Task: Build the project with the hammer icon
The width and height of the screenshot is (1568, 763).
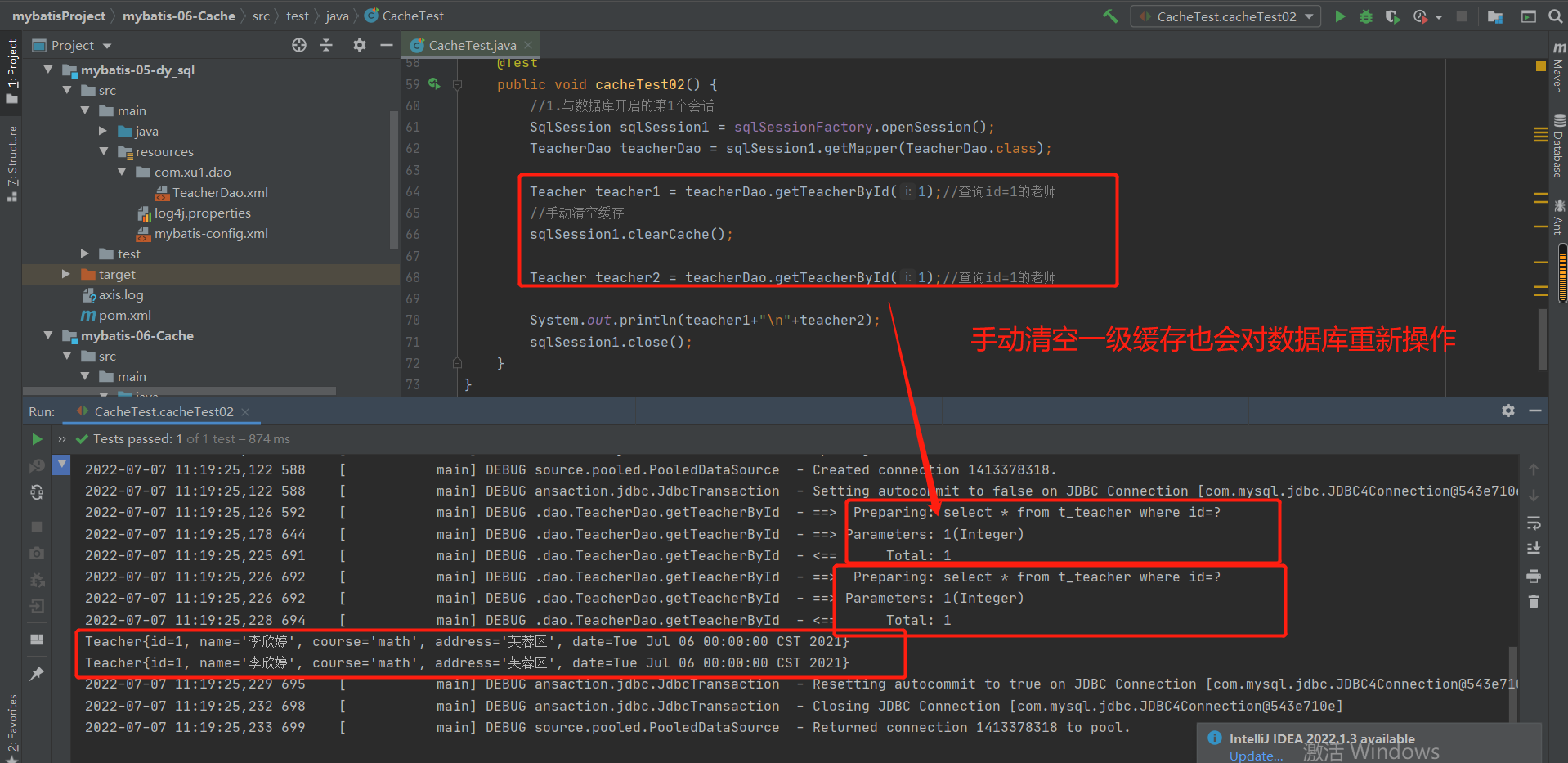Action: (1110, 16)
